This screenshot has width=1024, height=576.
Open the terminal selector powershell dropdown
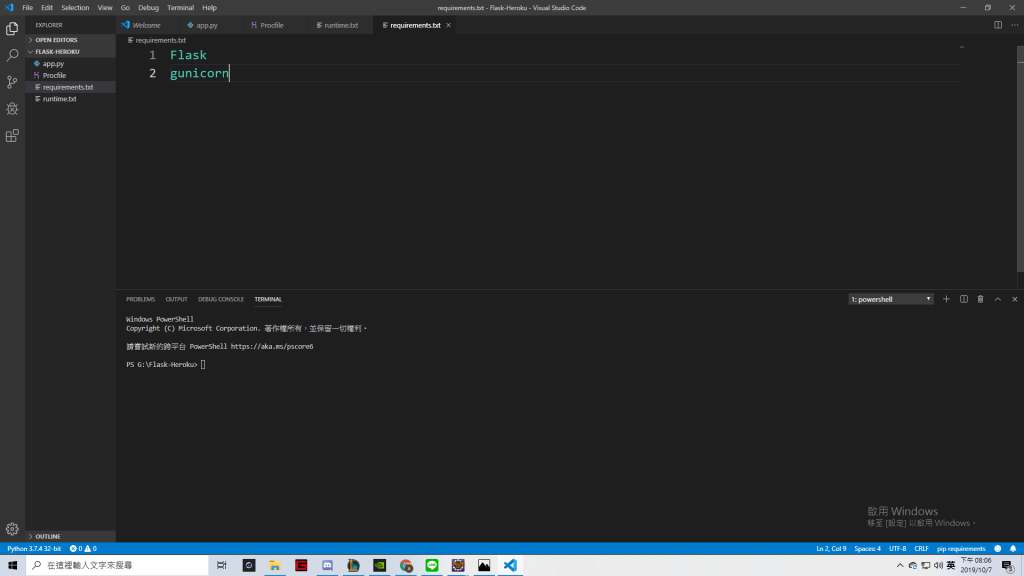pyautogui.click(x=891, y=299)
